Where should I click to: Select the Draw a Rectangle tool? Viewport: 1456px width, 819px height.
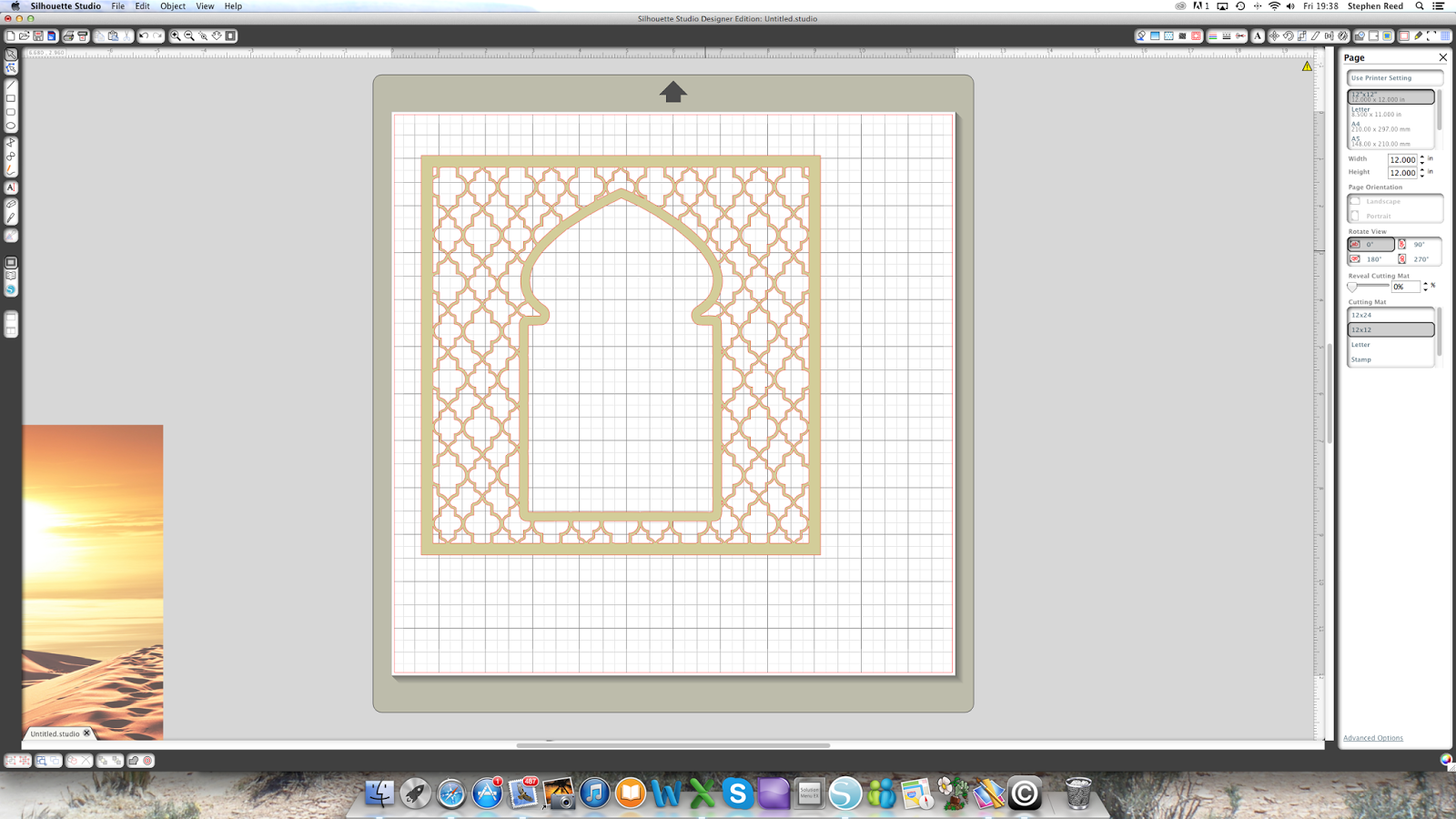pos(11,98)
